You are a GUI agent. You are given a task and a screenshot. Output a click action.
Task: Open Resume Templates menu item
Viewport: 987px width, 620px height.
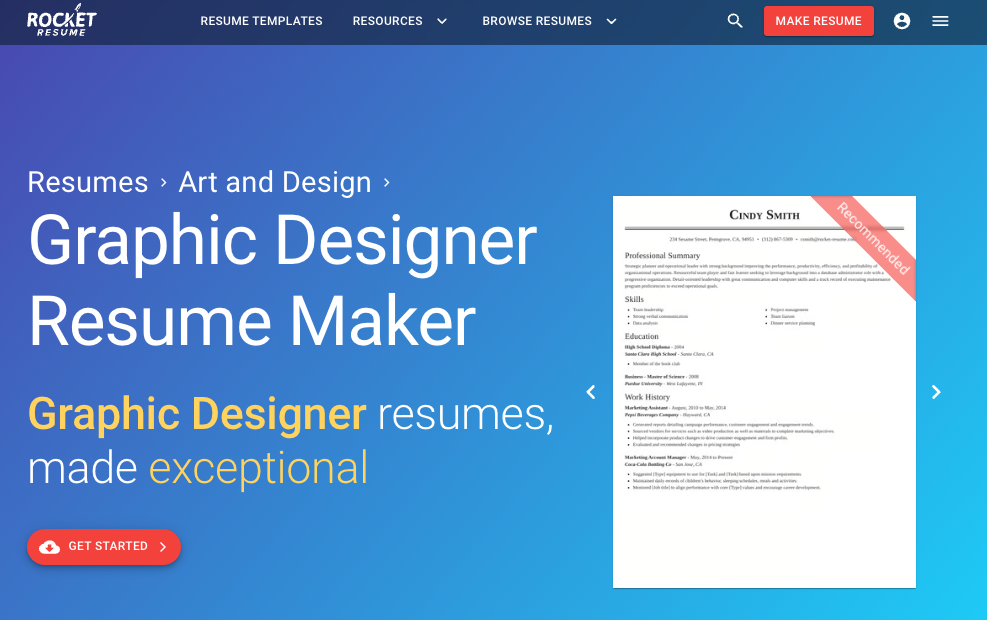pos(261,21)
